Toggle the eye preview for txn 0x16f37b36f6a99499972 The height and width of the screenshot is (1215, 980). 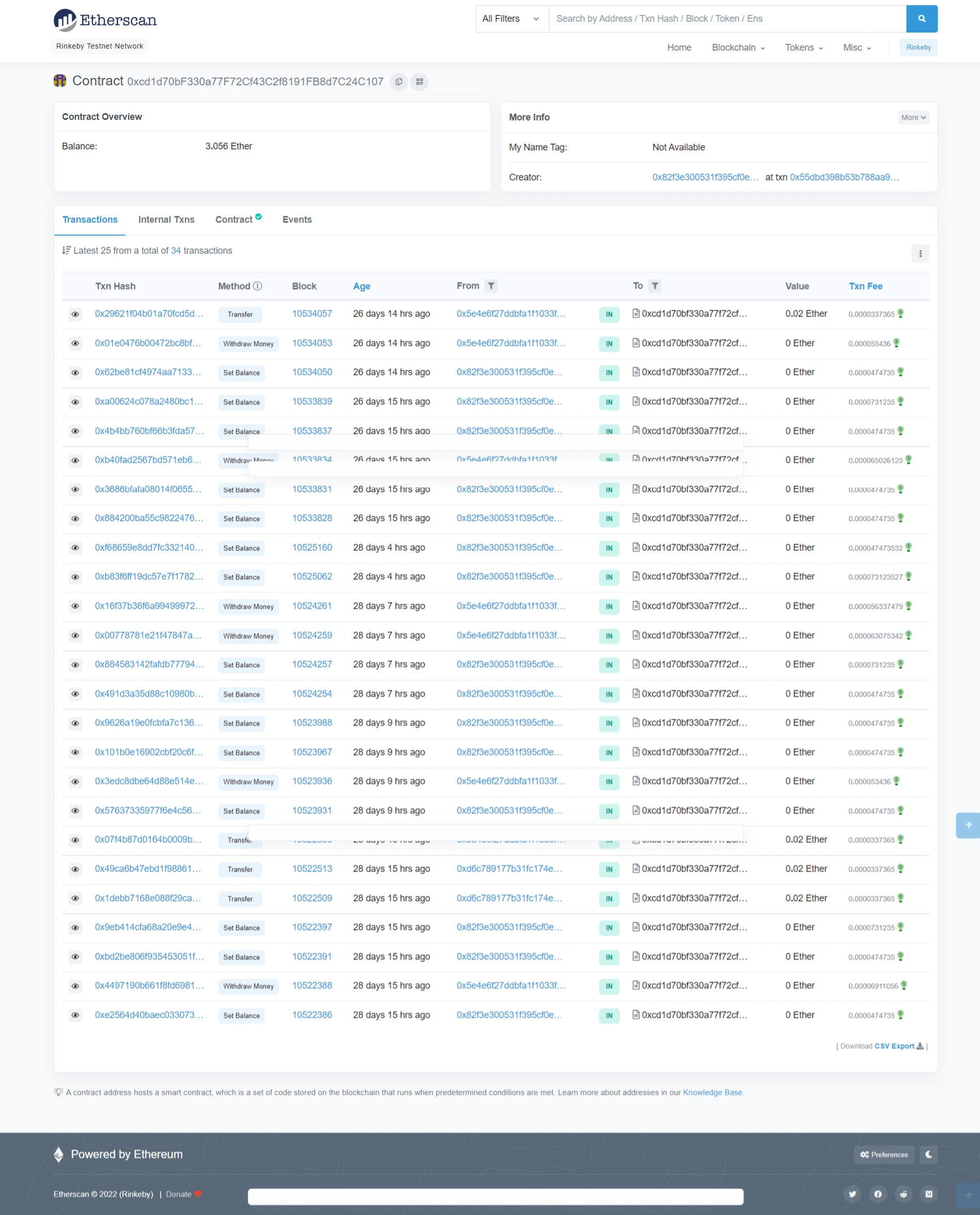(75, 606)
